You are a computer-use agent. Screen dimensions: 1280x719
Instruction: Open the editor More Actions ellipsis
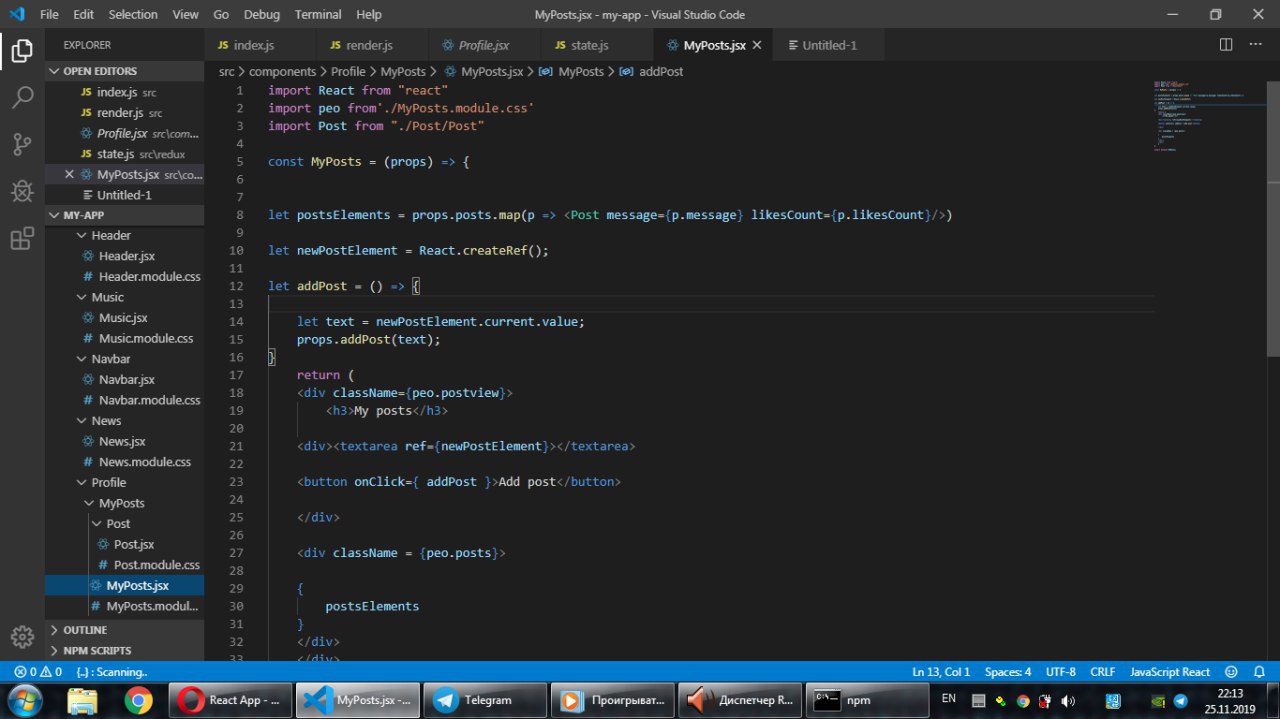[x=1256, y=45]
